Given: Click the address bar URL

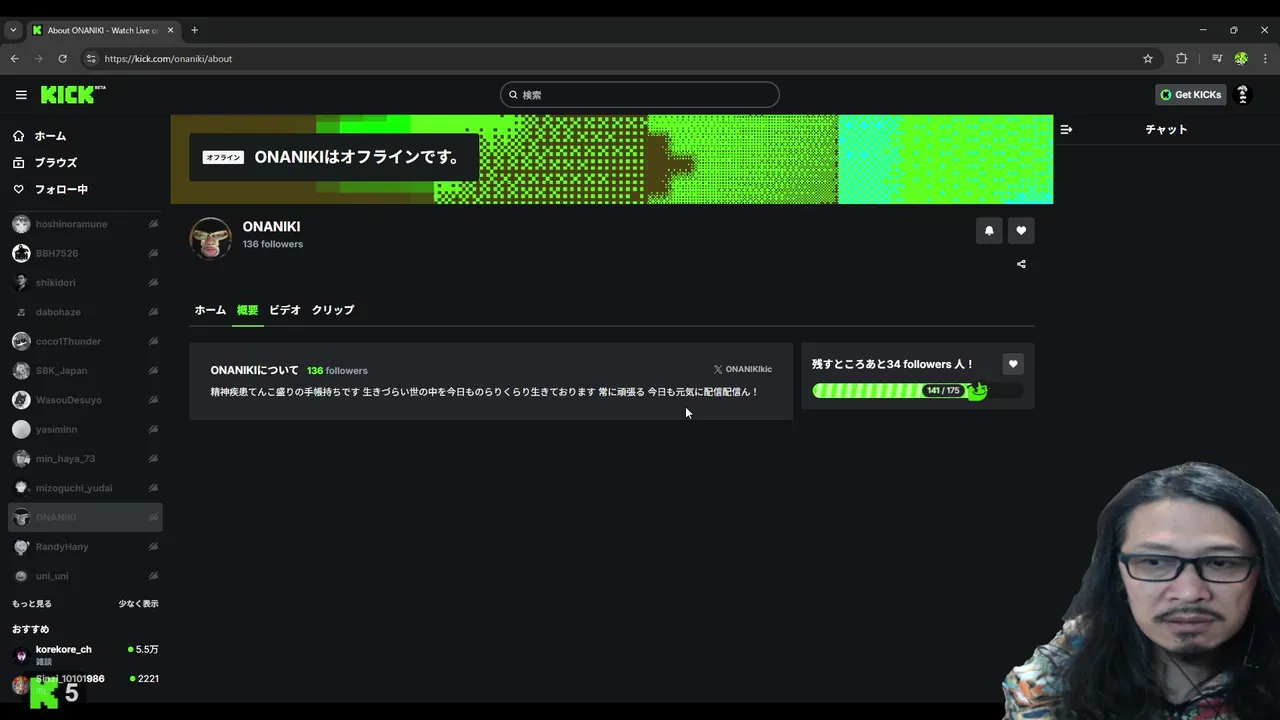Looking at the screenshot, I should (x=168, y=59).
